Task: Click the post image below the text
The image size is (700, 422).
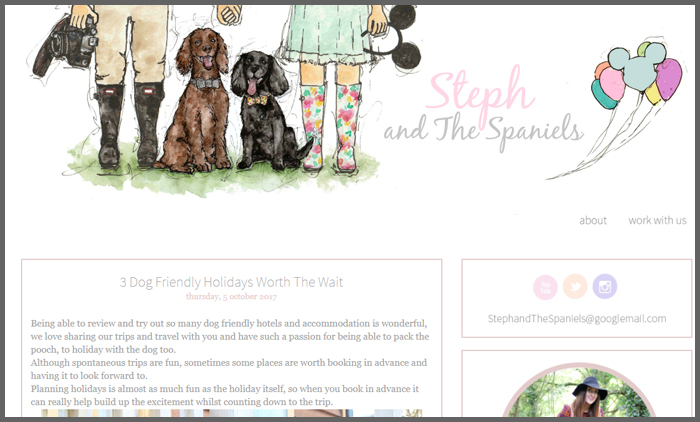Action: [x=231, y=413]
